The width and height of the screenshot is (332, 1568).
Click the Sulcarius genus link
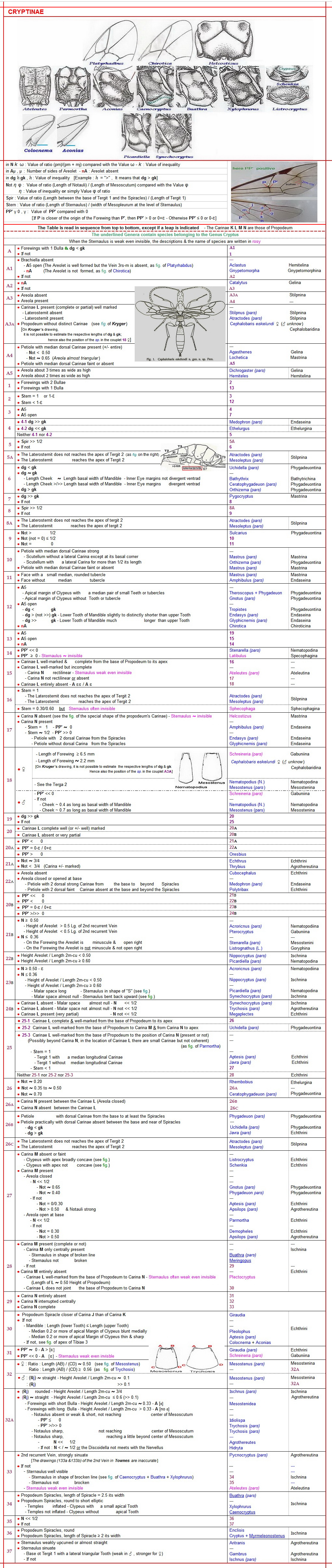(238, 533)
